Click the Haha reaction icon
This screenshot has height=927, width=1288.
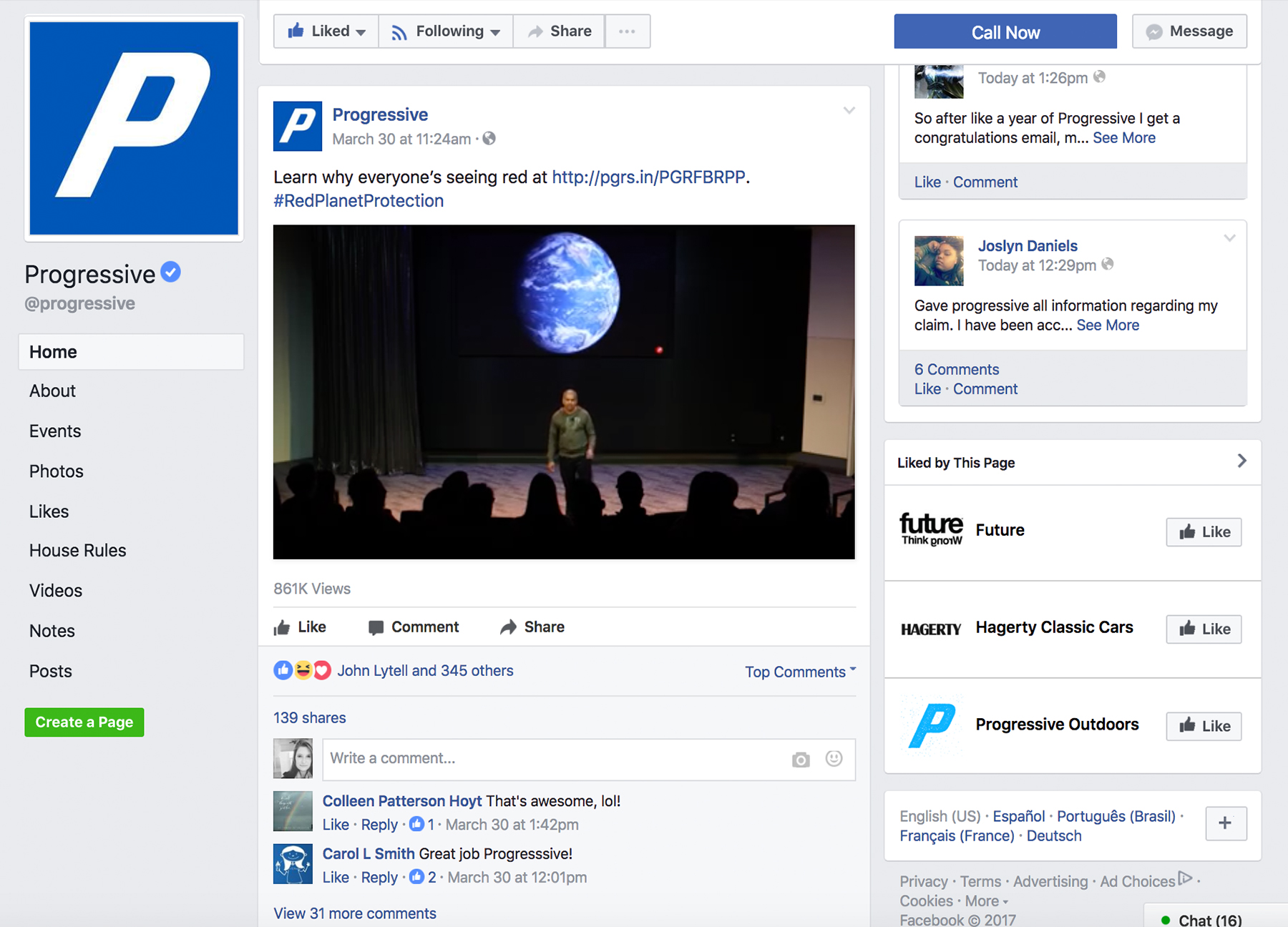point(303,670)
